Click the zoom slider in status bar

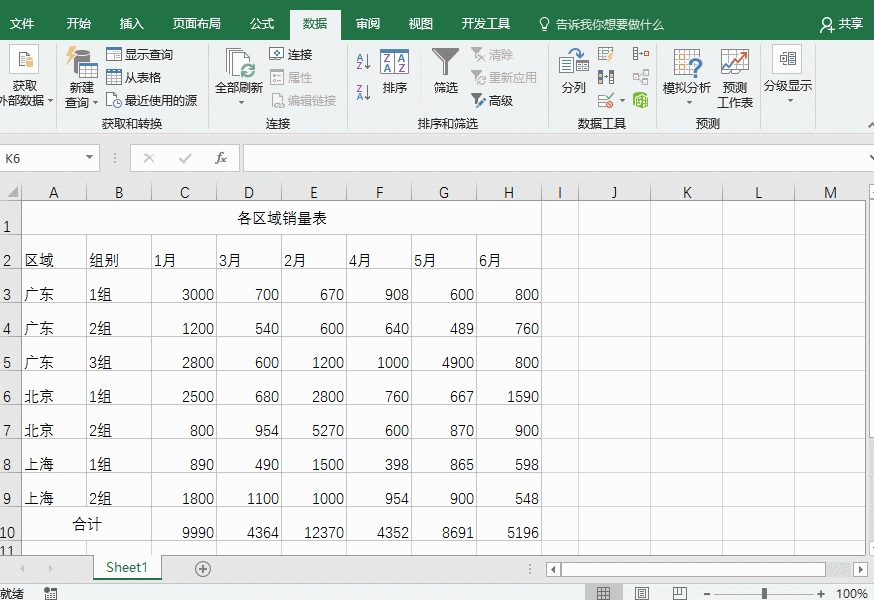763,593
